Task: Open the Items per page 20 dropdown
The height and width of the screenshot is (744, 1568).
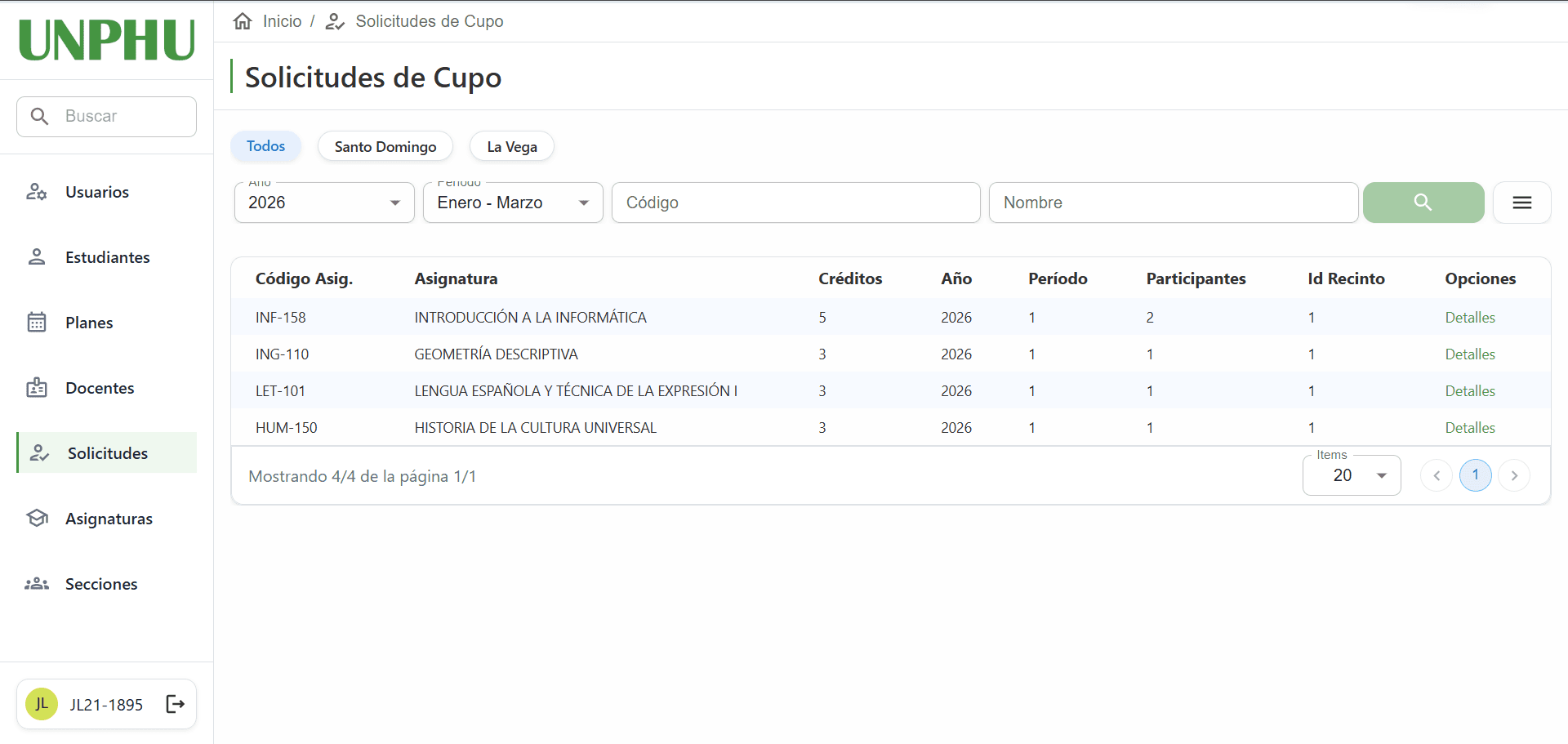Action: [x=1352, y=475]
